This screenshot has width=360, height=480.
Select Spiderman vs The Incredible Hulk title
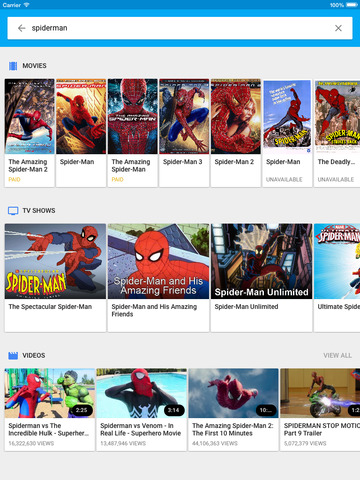click(x=49, y=430)
